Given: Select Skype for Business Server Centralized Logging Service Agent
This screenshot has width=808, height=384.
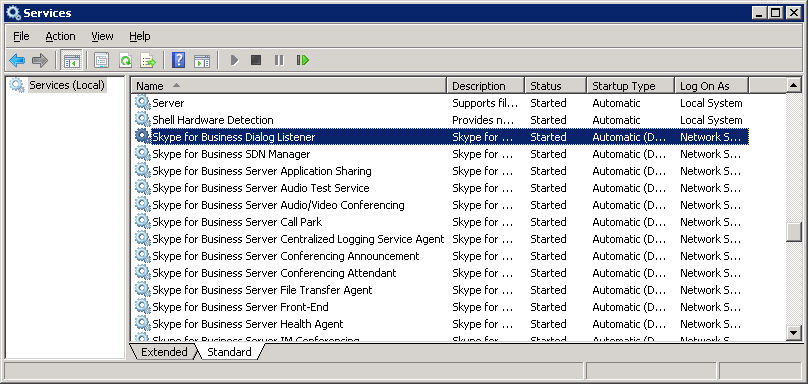Looking at the screenshot, I should pyautogui.click(x=298, y=239).
